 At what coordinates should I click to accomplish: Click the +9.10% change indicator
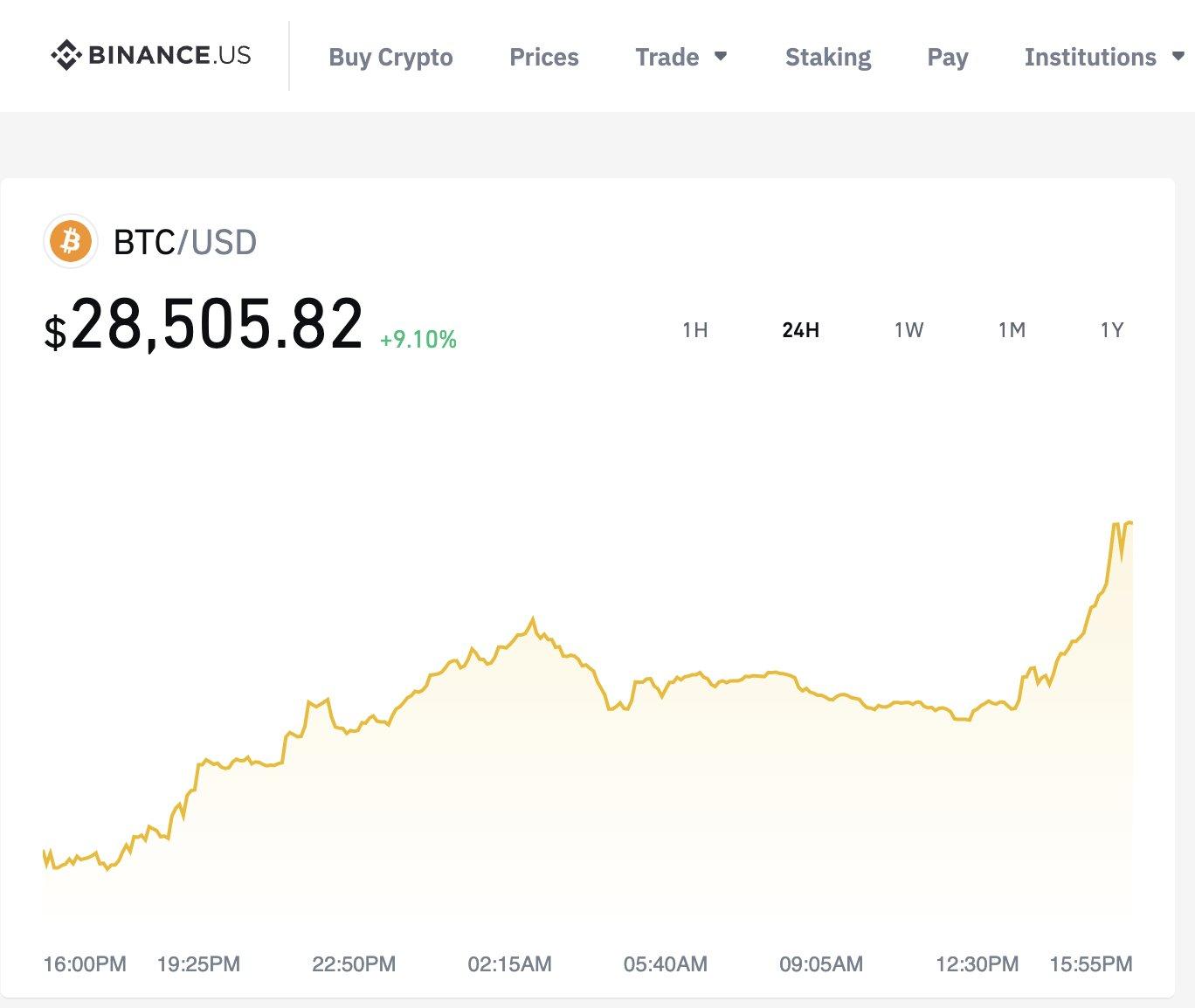tap(418, 339)
